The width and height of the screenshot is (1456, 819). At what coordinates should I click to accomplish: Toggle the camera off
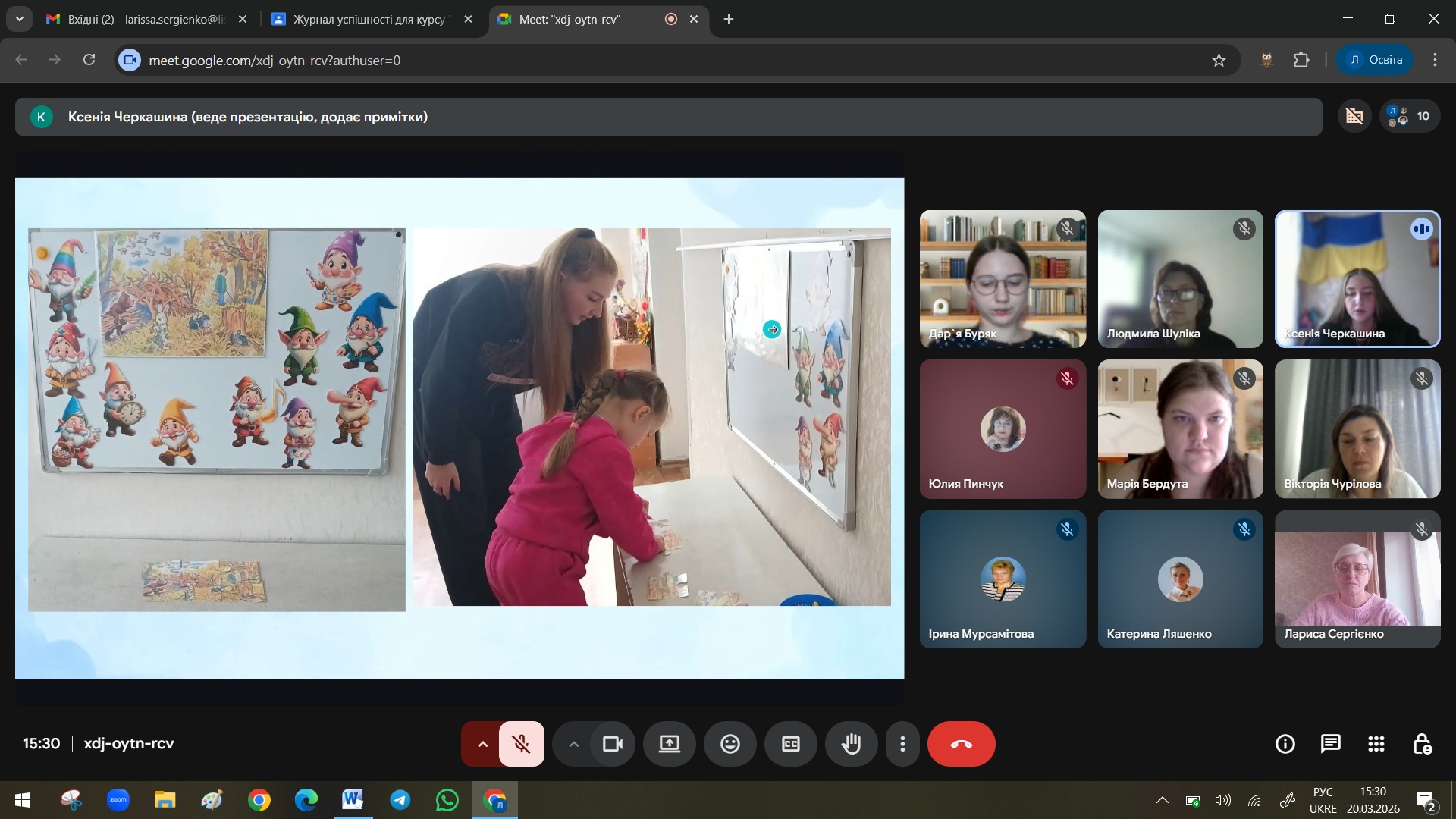[612, 744]
